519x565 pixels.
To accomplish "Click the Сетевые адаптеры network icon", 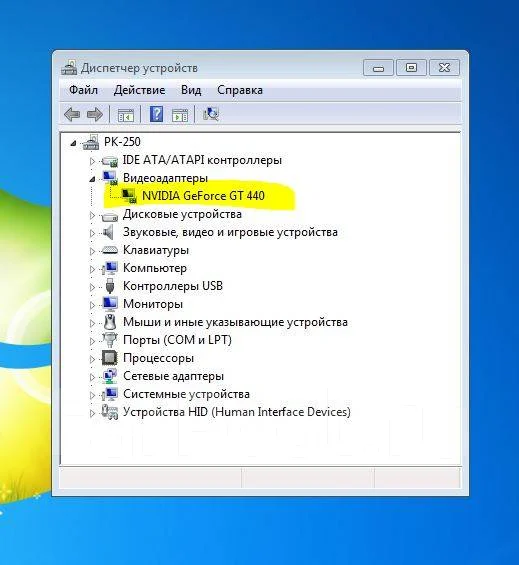I will [x=110, y=376].
